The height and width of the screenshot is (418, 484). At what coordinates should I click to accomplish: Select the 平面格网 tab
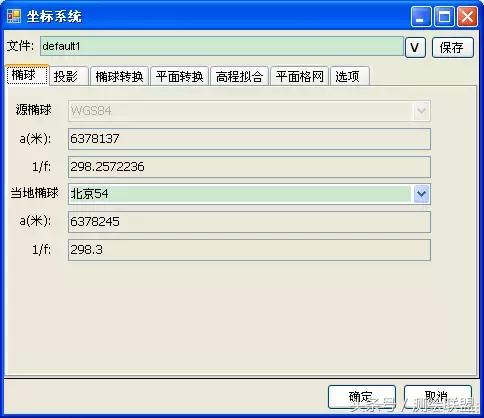300,76
